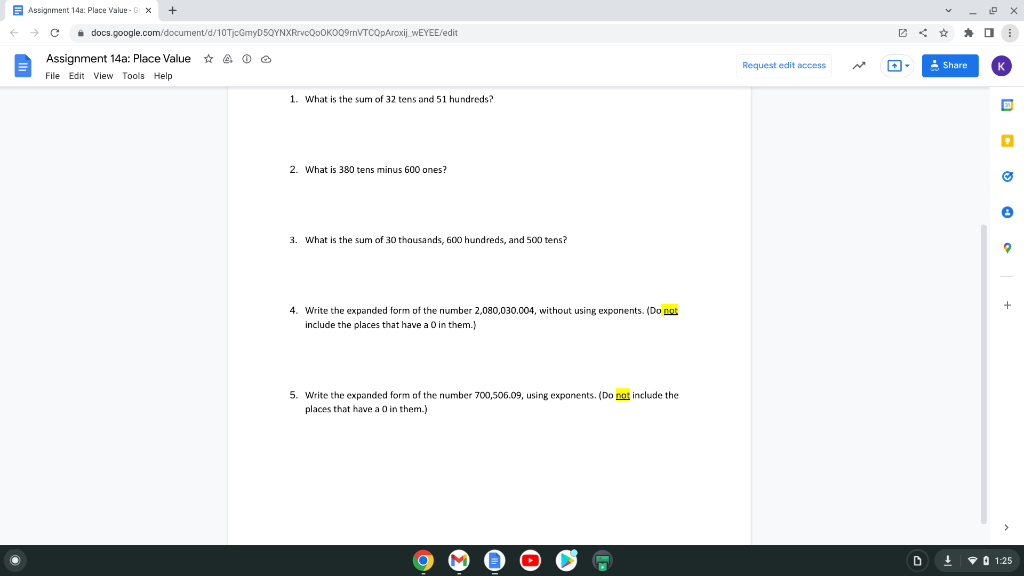The width and height of the screenshot is (1024, 576).
Task: Show the document information icon
Action: (247, 59)
